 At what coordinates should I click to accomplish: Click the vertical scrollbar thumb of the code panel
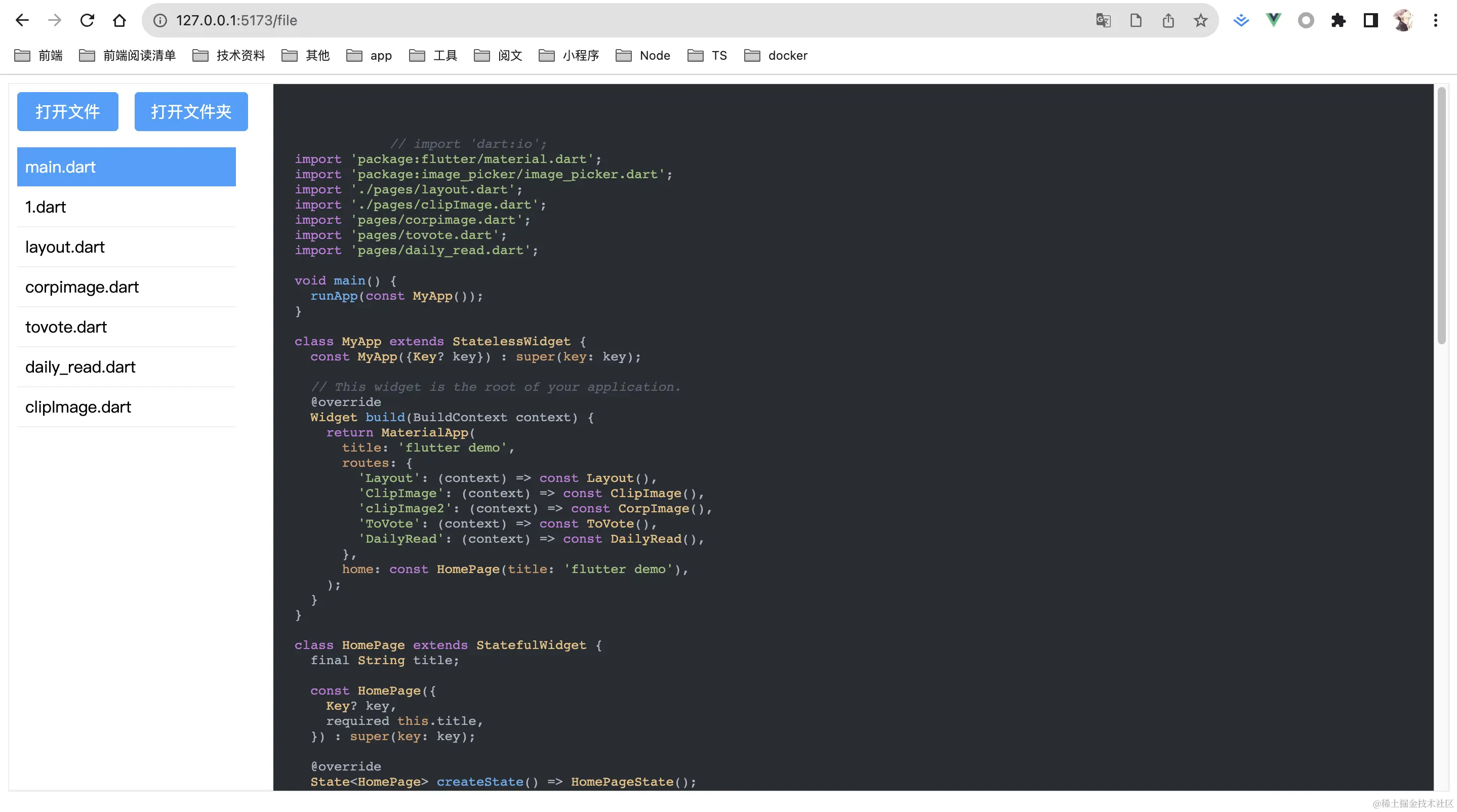coord(1441,215)
